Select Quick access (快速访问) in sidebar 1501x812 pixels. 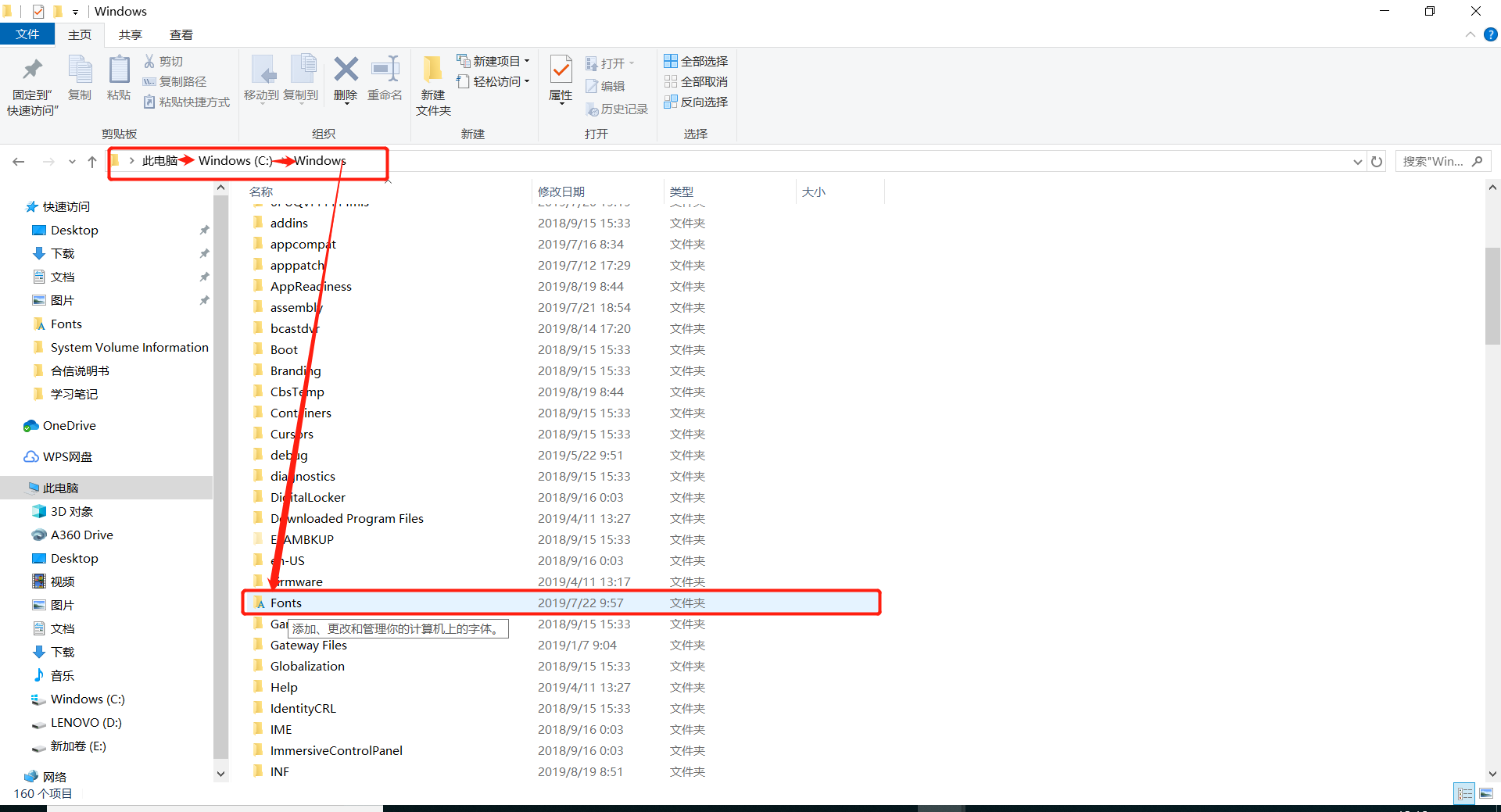tap(66, 206)
